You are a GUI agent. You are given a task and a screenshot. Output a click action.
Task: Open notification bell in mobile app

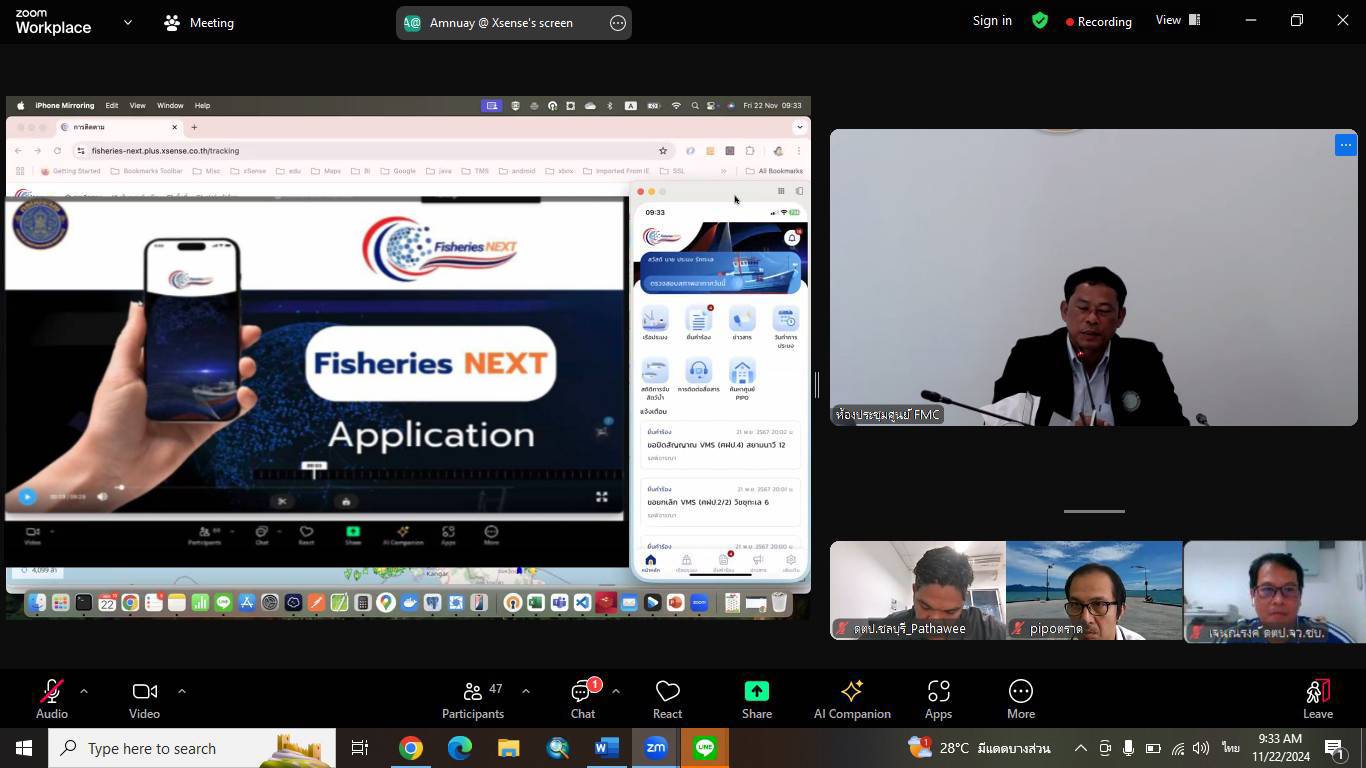point(792,237)
